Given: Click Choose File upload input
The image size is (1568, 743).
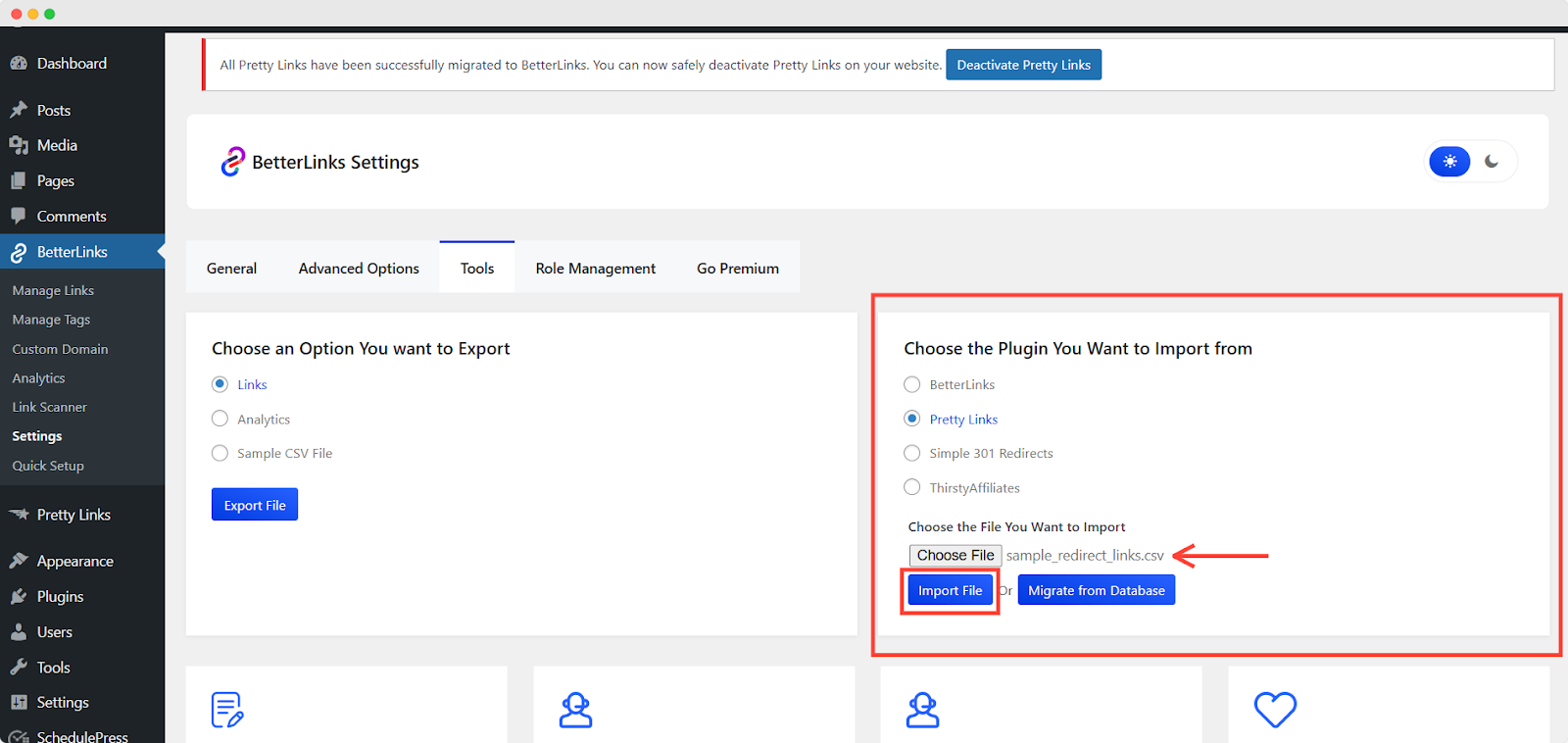Looking at the screenshot, I should (955, 556).
